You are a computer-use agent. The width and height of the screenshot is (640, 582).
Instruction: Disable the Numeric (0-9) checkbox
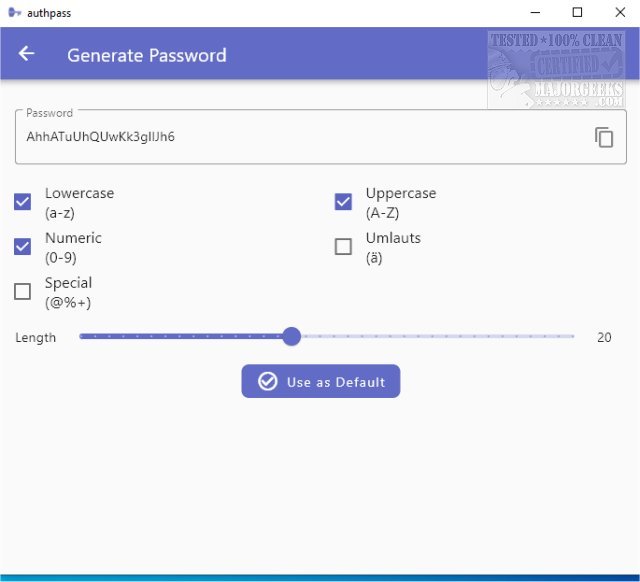(22, 247)
